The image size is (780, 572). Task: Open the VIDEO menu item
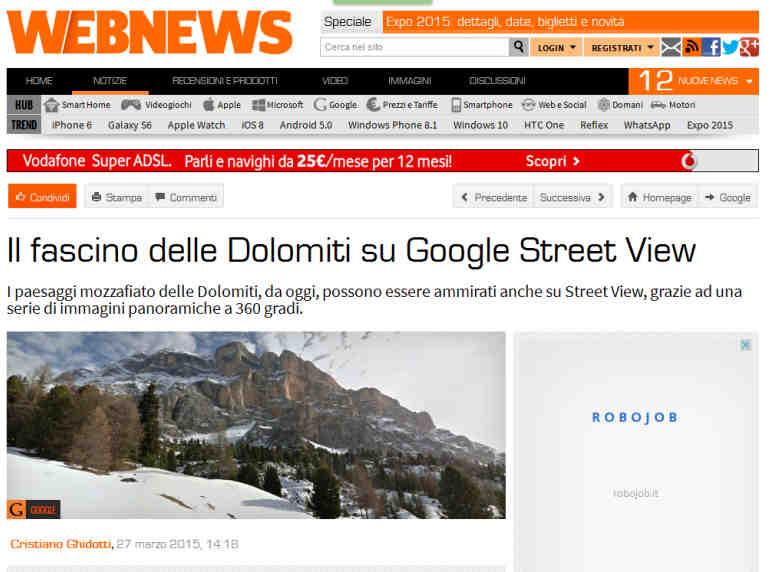(x=335, y=81)
